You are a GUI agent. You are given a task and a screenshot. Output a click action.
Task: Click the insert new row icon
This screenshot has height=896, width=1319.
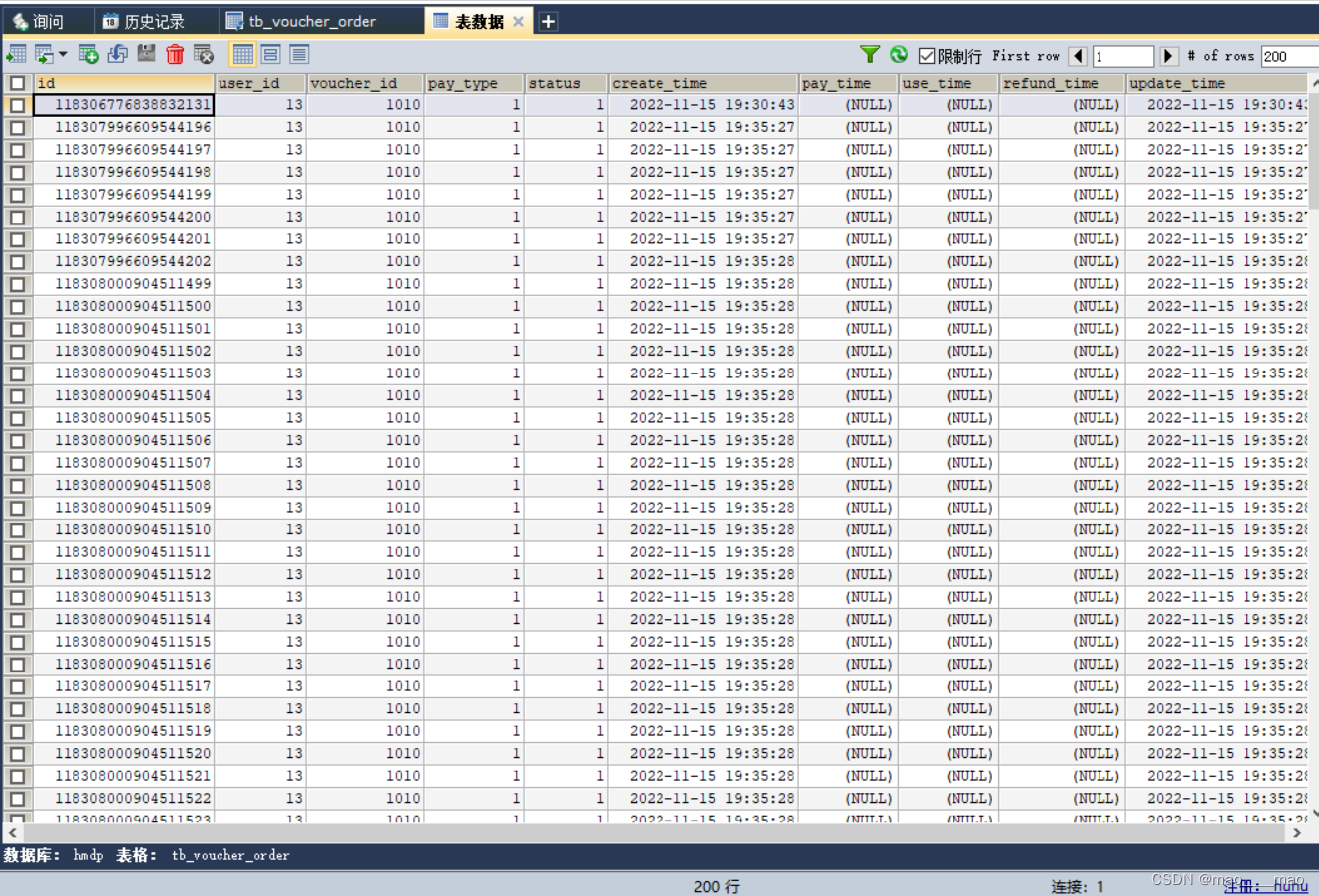(88, 54)
